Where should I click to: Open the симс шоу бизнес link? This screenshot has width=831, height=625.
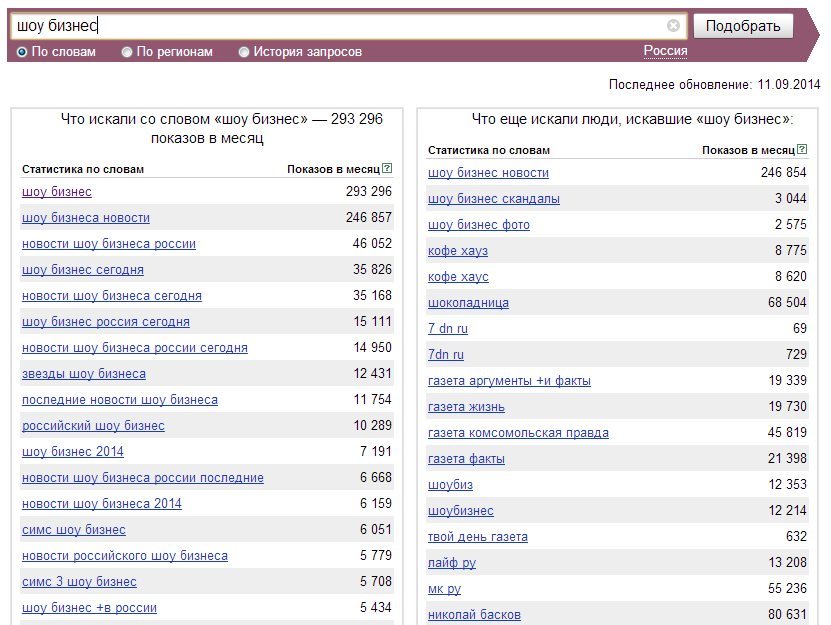pyautogui.click(x=74, y=529)
